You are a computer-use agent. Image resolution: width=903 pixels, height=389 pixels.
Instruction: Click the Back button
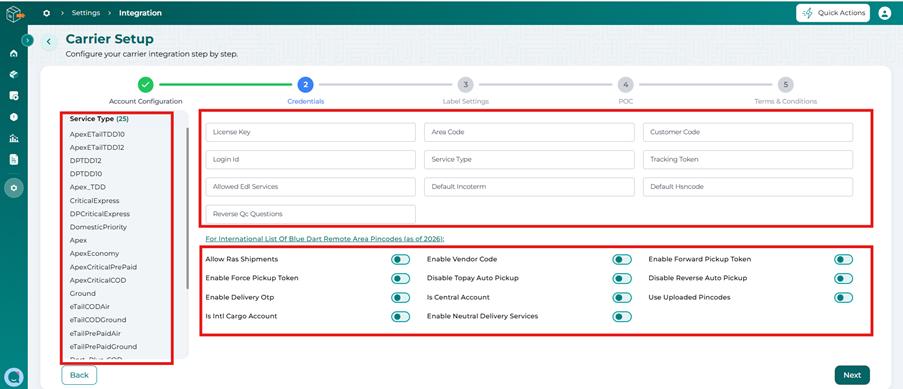coord(79,375)
